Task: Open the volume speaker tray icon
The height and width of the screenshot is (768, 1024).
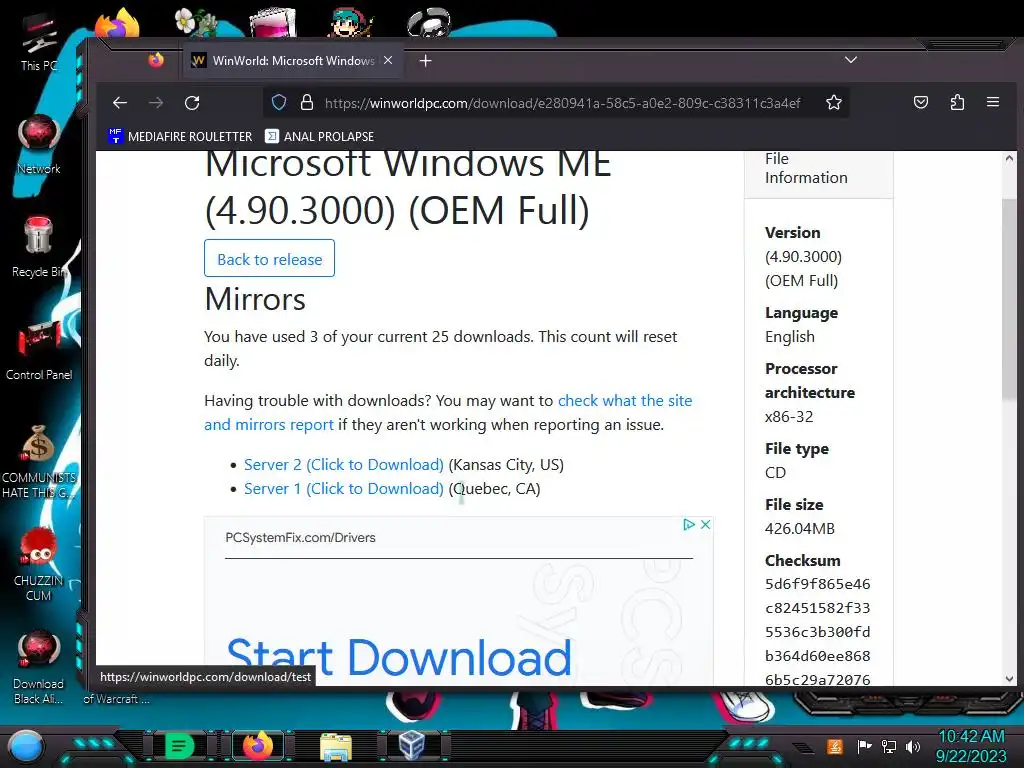Action: coord(913,746)
